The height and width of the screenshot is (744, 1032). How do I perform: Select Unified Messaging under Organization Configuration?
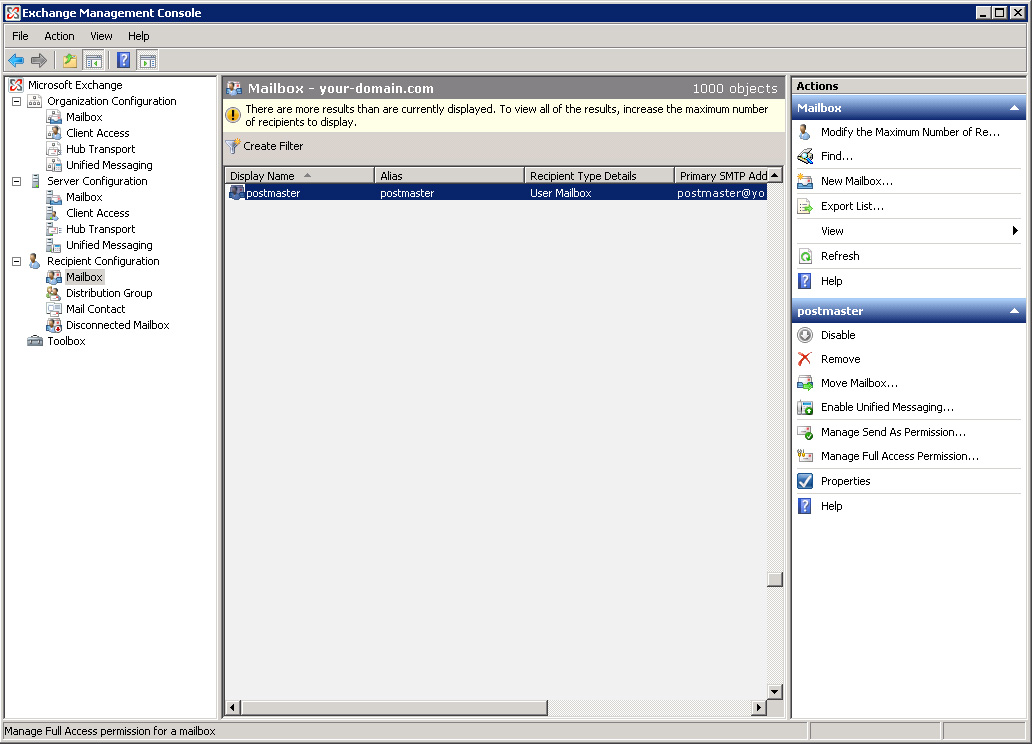[109, 165]
